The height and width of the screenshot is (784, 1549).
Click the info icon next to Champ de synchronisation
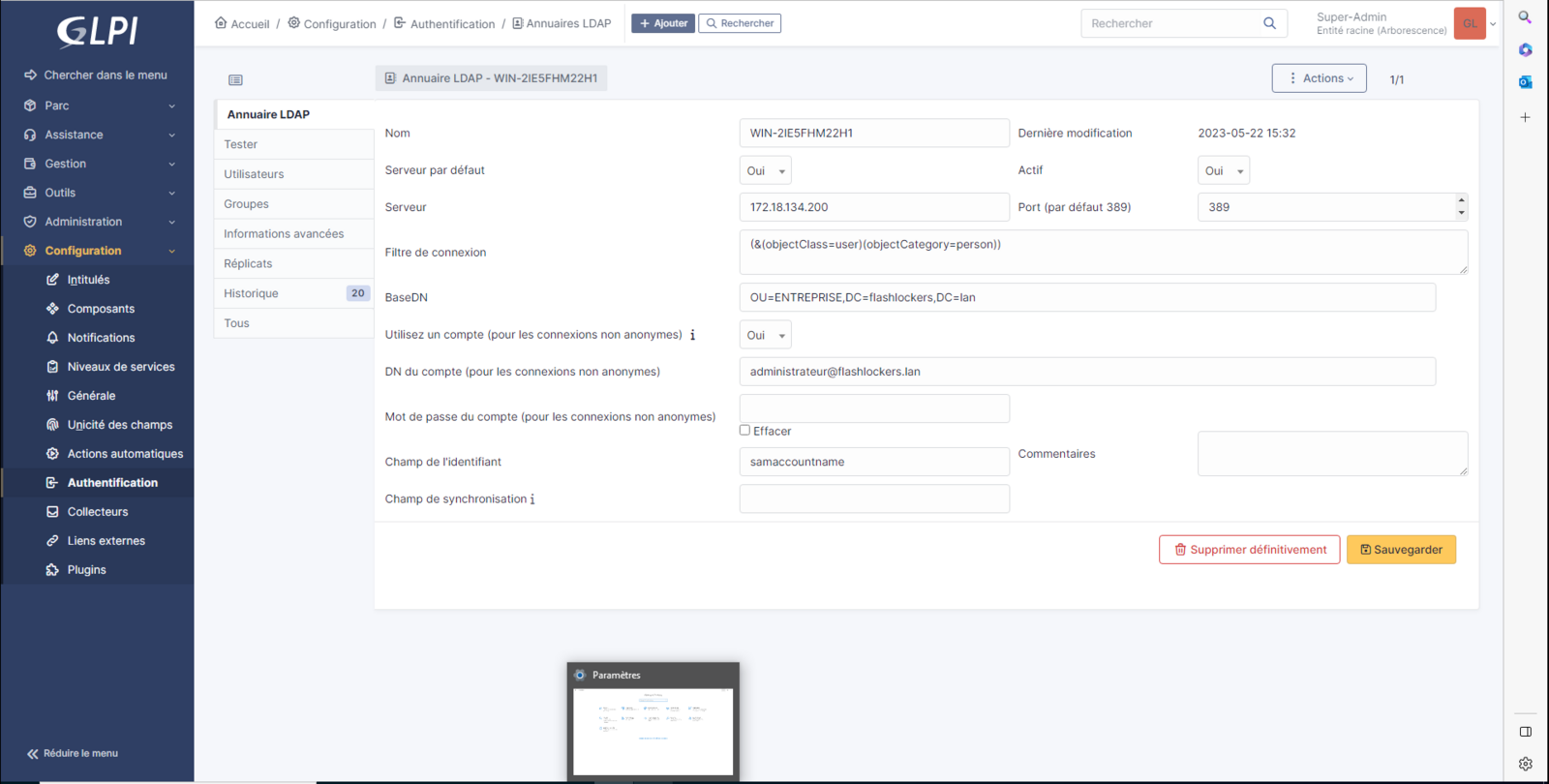[x=532, y=499]
